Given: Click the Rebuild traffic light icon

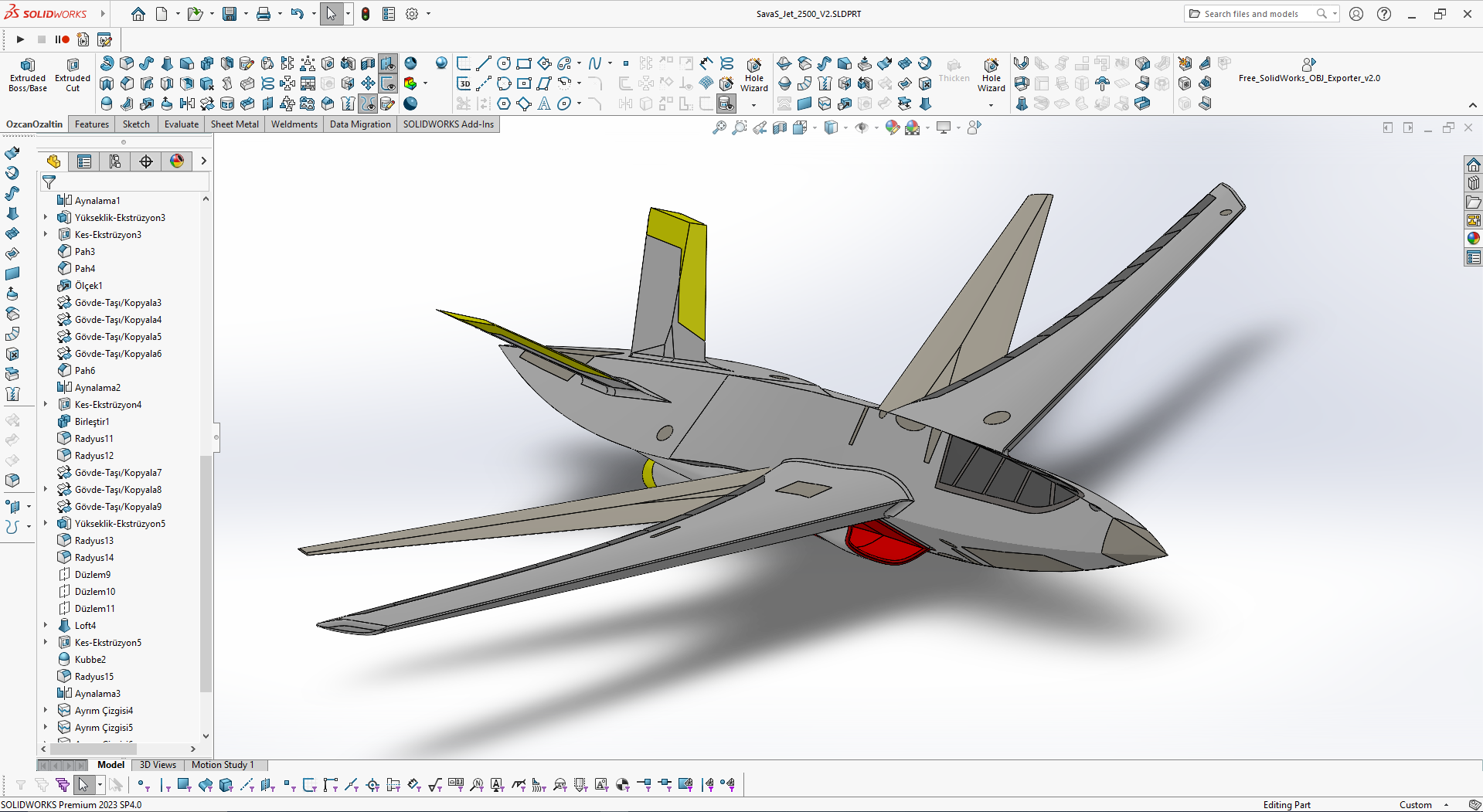Looking at the screenshot, I should click(366, 14).
